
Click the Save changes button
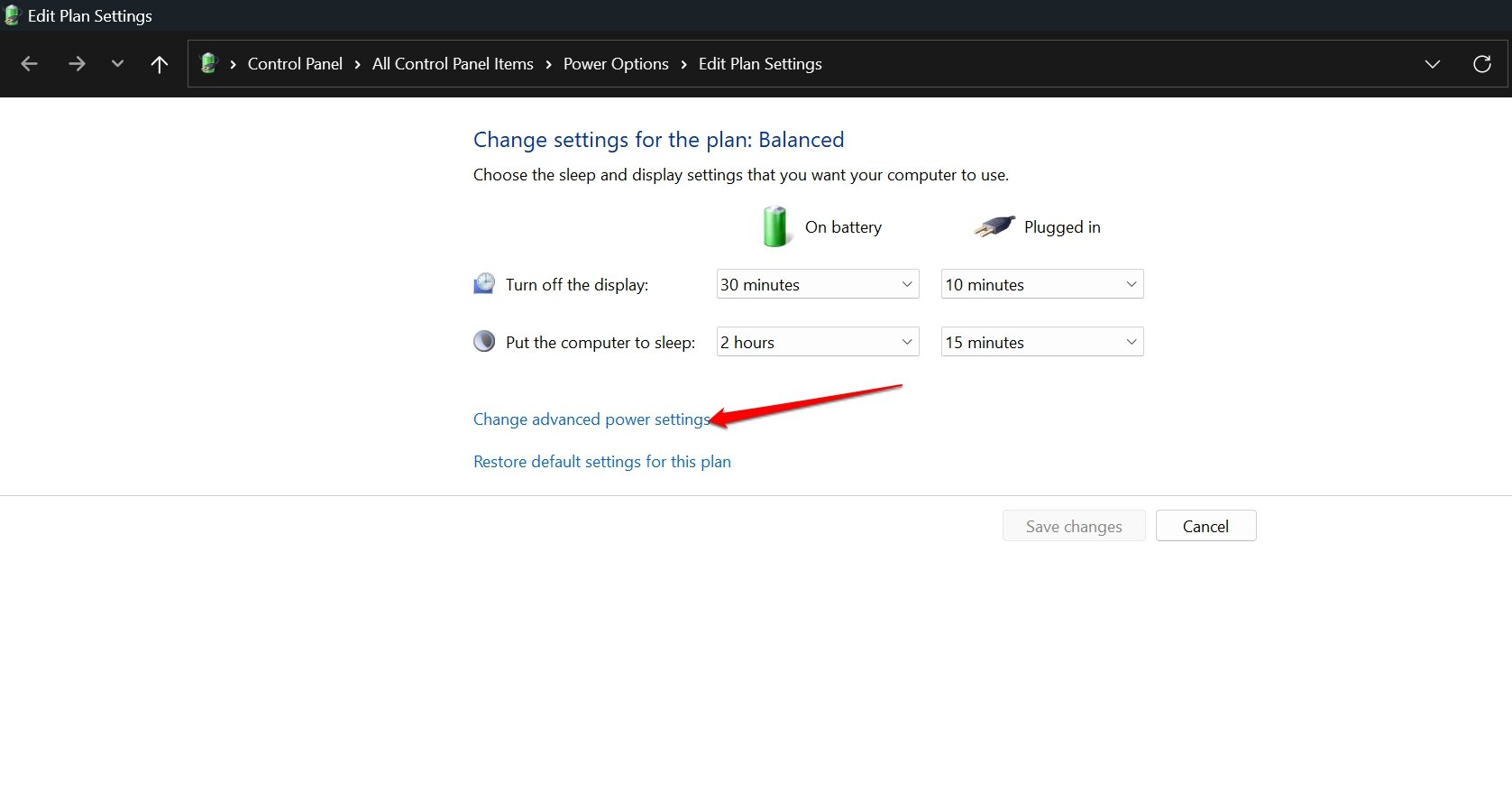coord(1074,526)
